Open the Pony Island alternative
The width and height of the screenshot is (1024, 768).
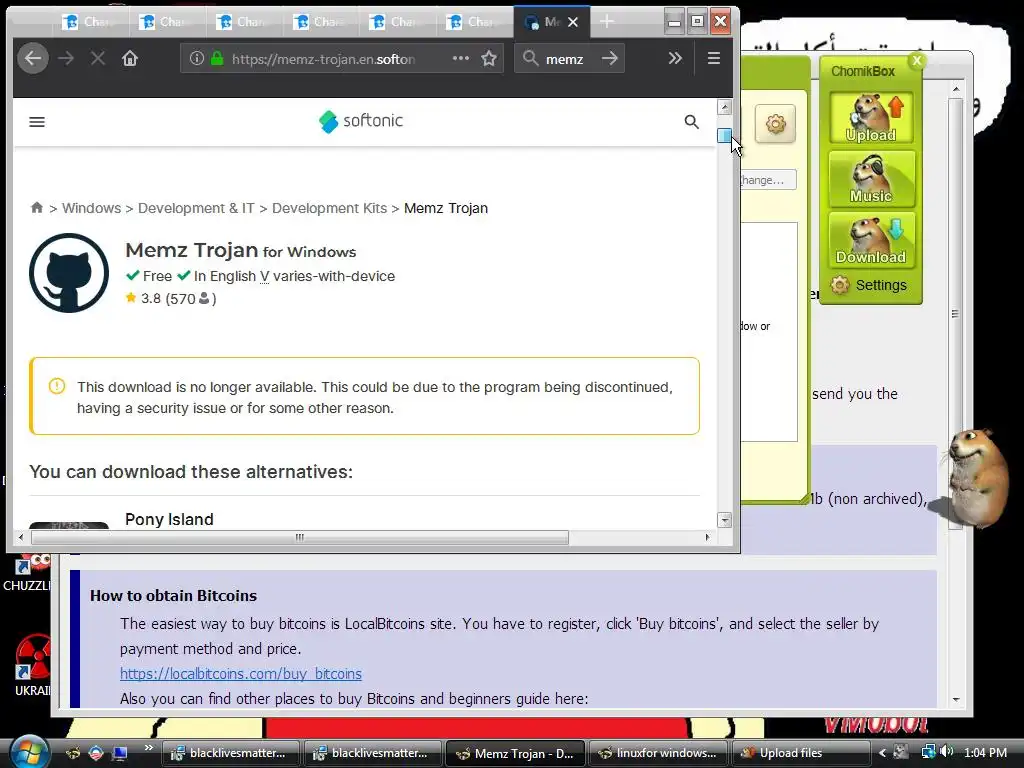(x=169, y=519)
